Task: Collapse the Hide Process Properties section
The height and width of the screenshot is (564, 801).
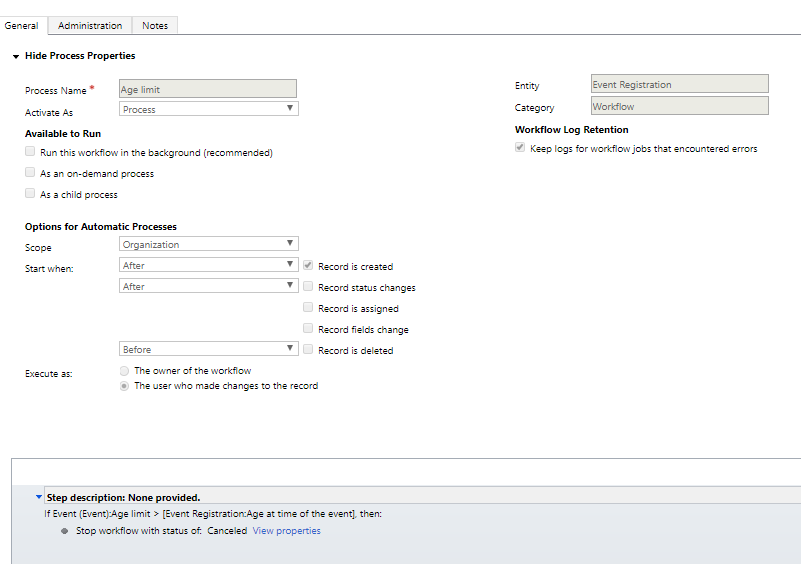Action: point(16,56)
